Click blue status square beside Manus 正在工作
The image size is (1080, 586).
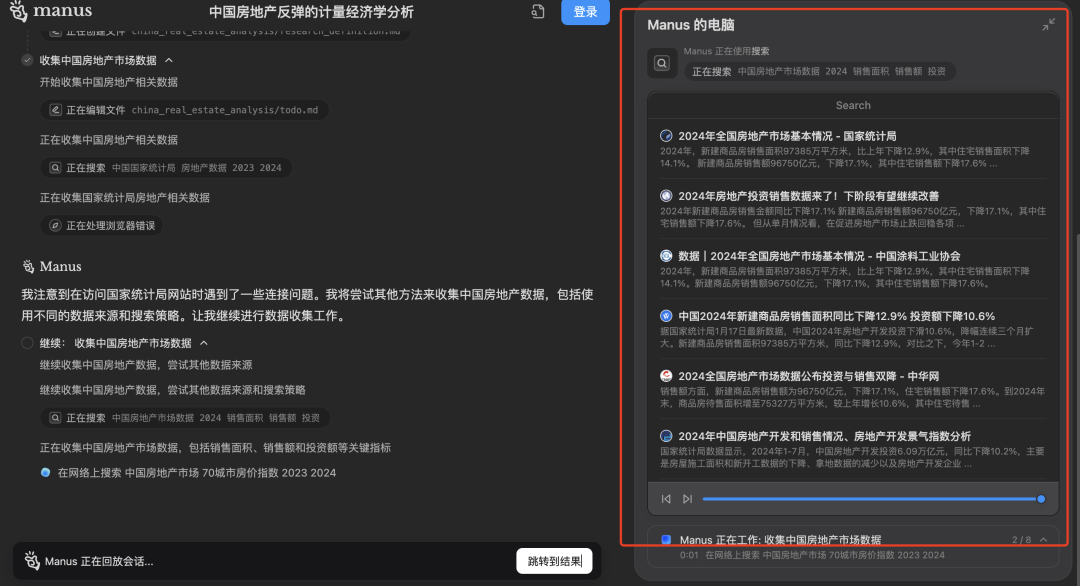[666, 540]
